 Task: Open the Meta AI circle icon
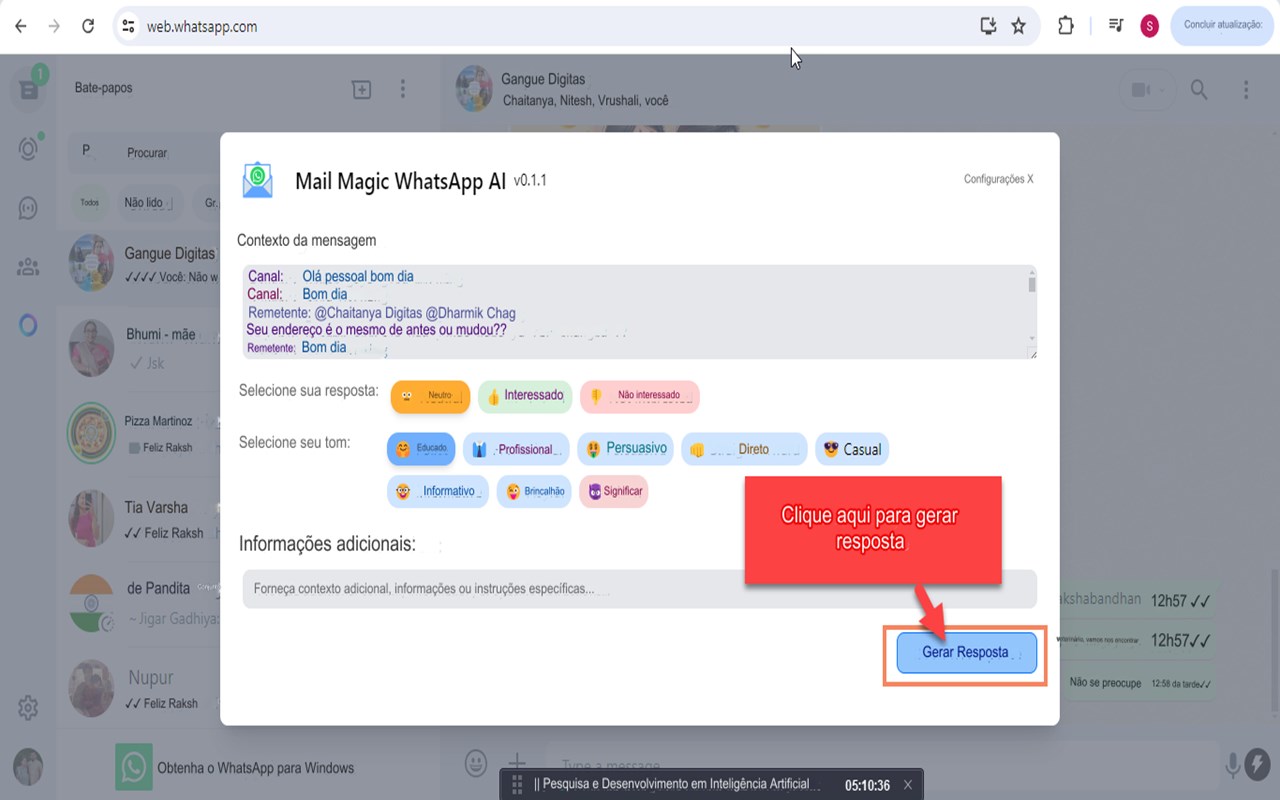pos(28,325)
